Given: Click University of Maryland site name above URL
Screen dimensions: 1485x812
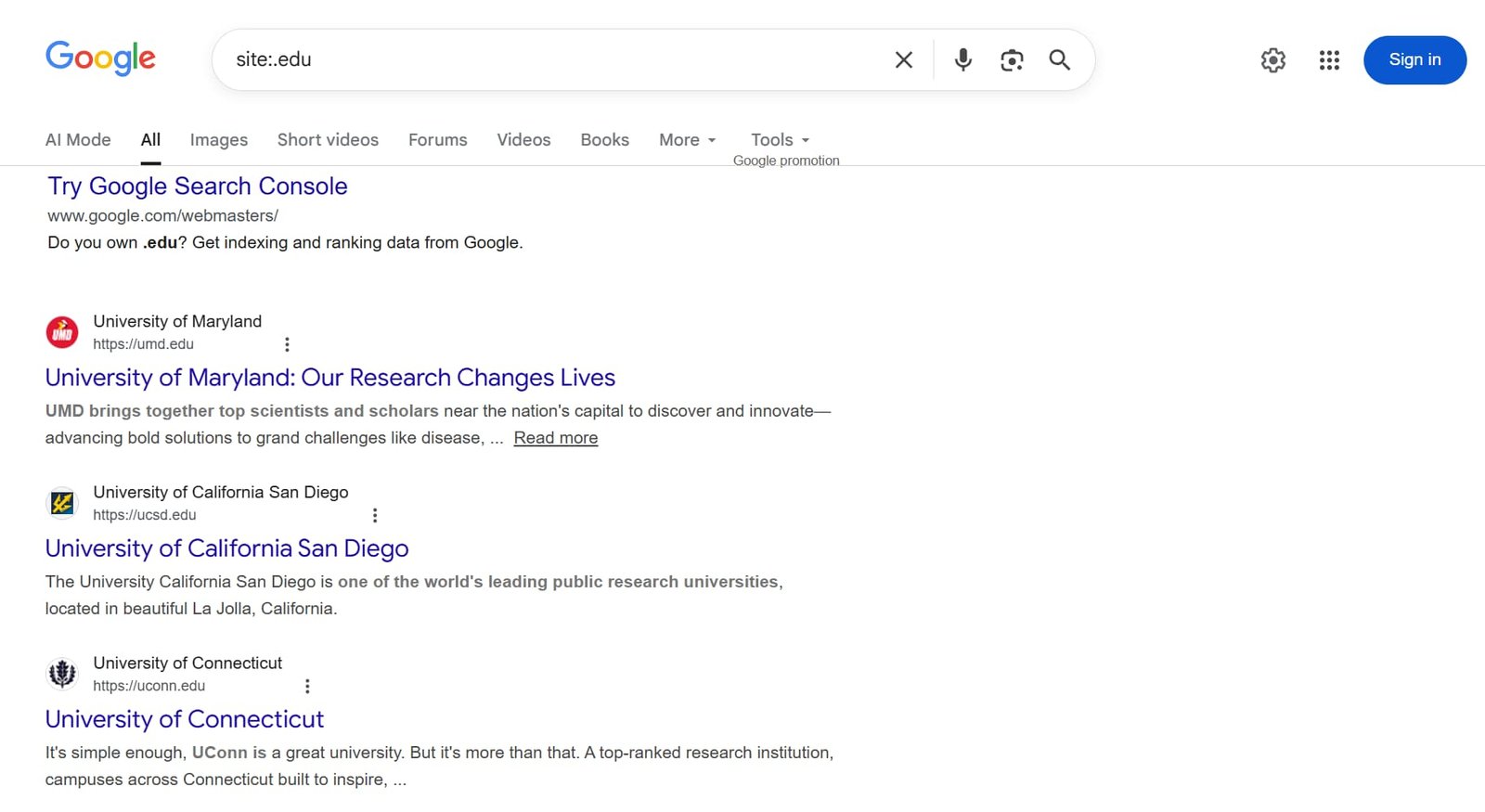Looking at the screenshot, I should [x=177, y=321].
